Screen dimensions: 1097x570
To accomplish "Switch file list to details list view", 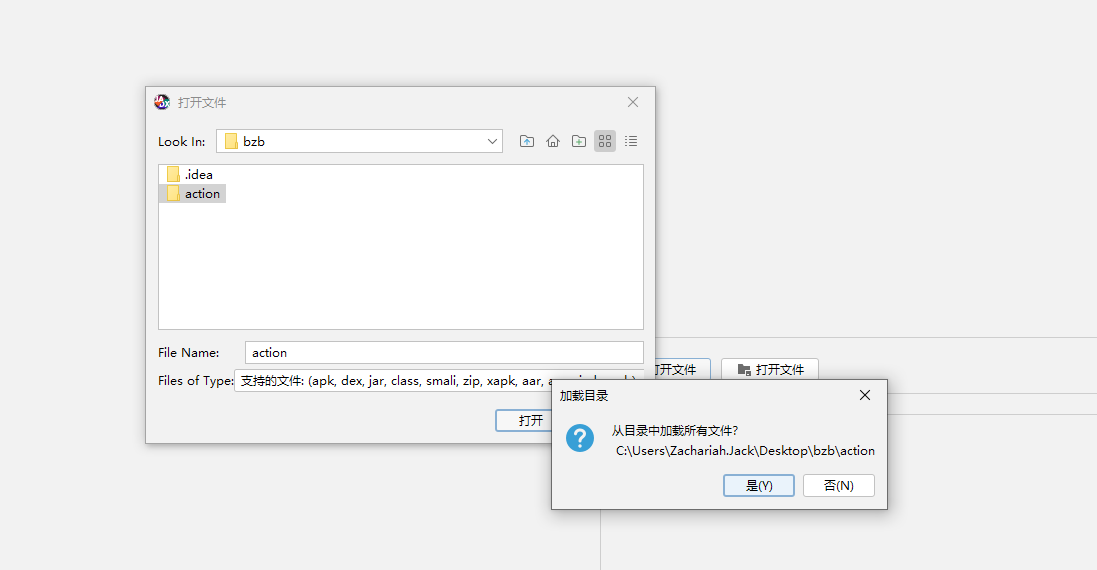I will (x=631, y=141).
